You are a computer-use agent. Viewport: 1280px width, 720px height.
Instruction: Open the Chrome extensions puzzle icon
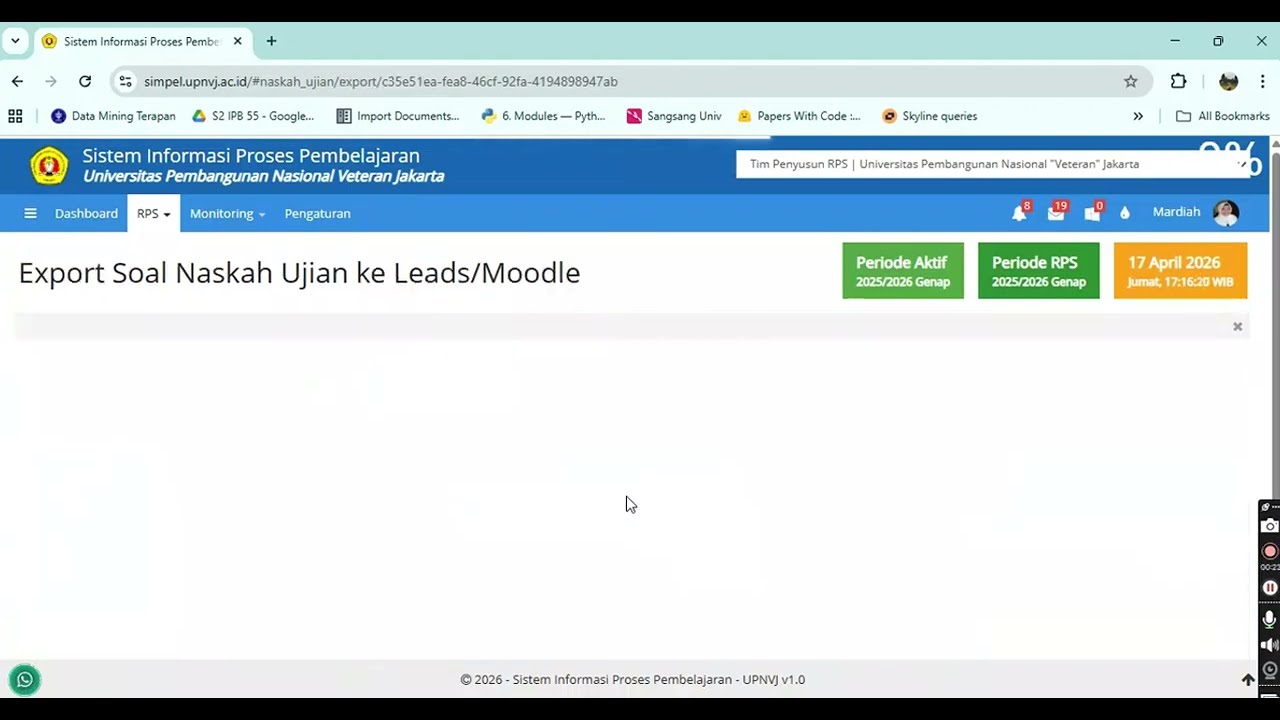click(1179, 81)
